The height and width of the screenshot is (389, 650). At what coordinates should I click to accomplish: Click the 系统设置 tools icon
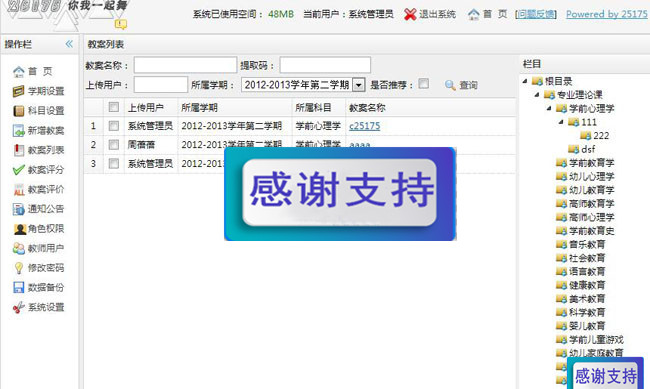(x=19, y=307)
